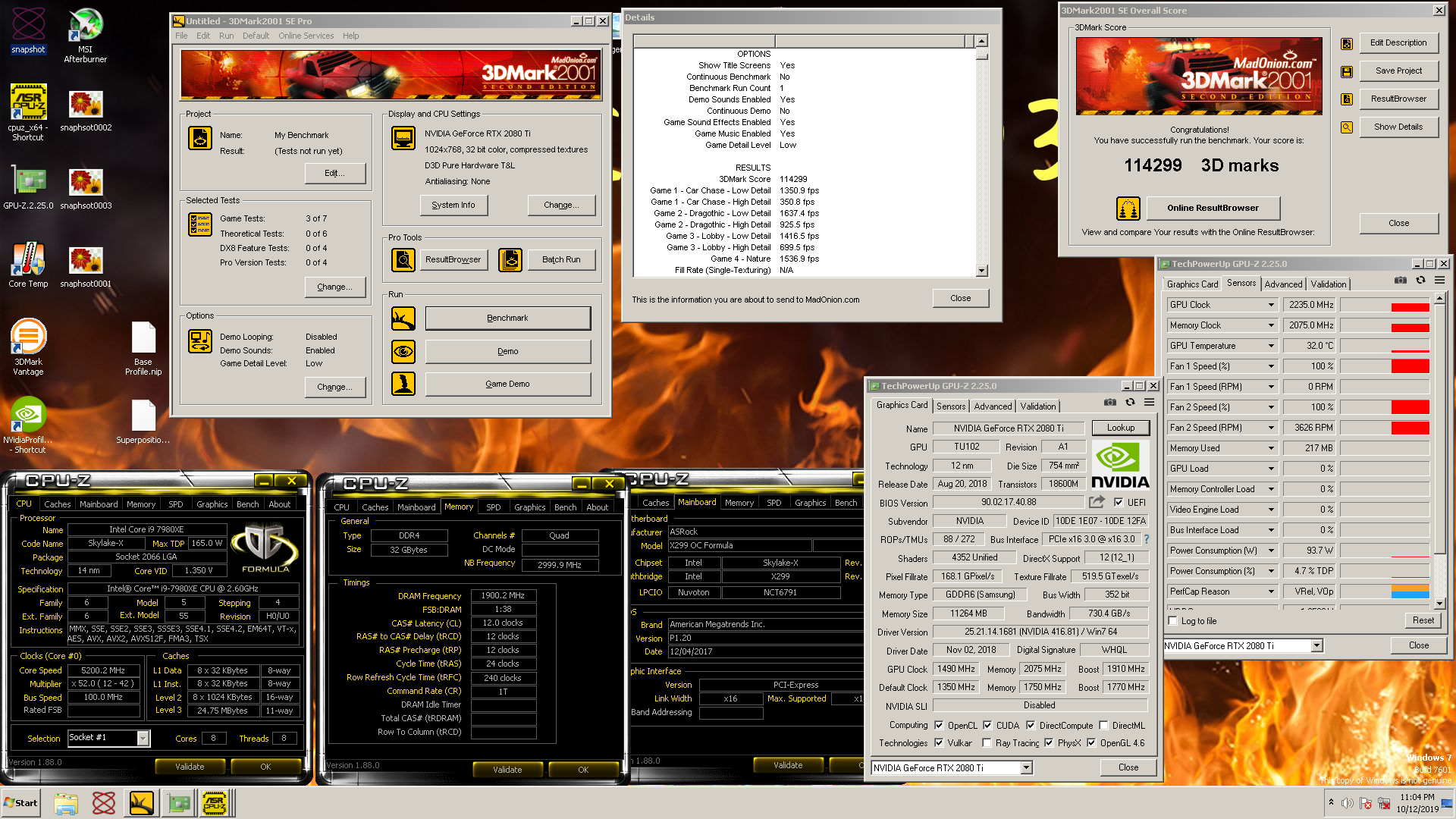The image size is (1456, 819).
Task: Switch to Caches tab in left CPU-Z window
Action: pyautogui.click(x=57, y=504)
